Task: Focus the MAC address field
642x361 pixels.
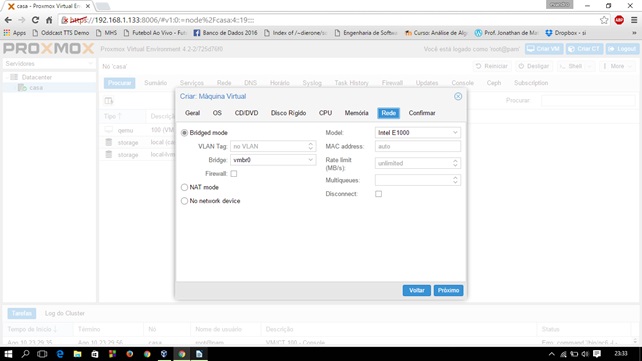Action: pos(418,146)
